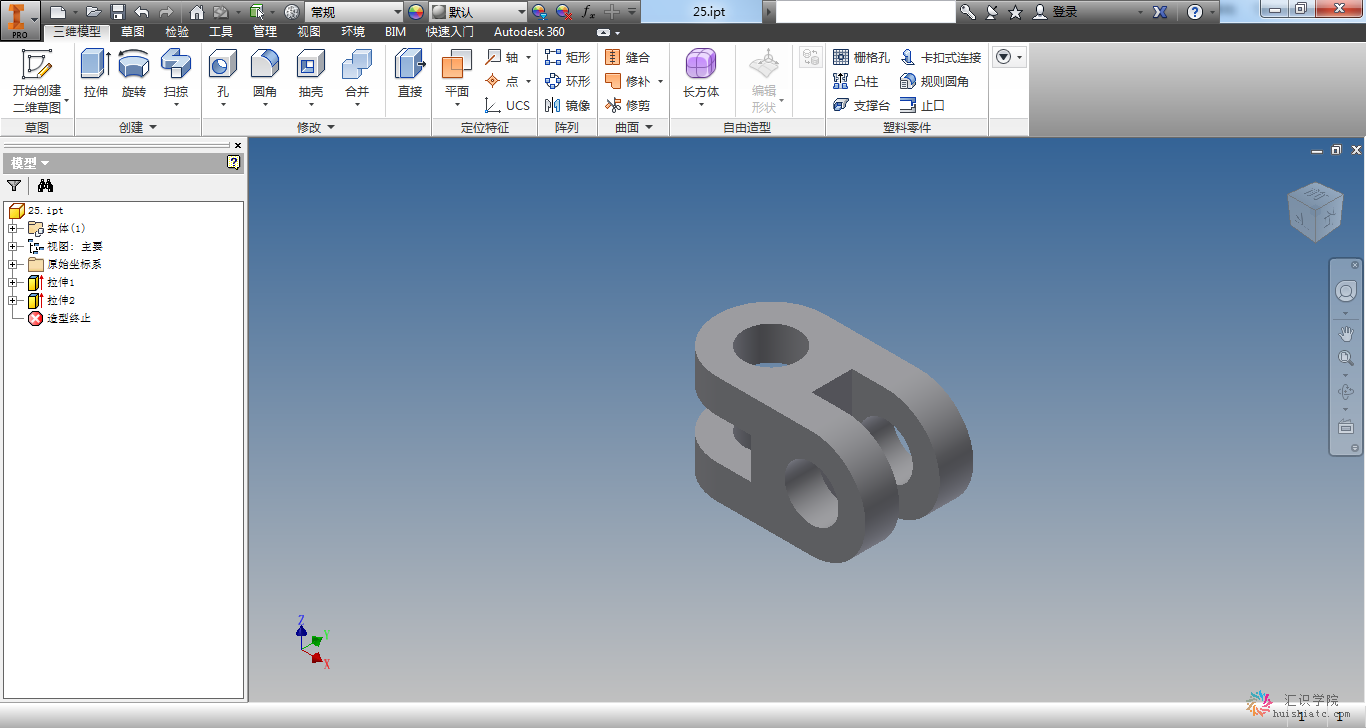Switch to the 环境 ribbon tab
This screenshot has width=1366, height=728.
pyautogui.click(x=353, y=32)
